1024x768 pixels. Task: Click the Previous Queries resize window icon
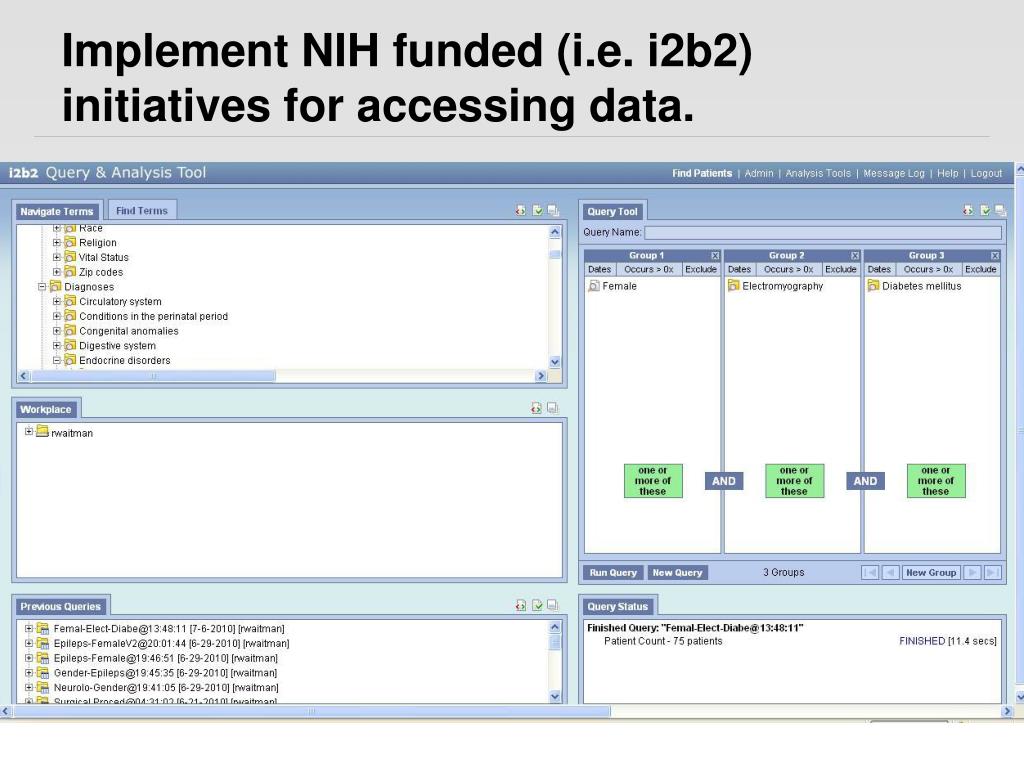coord(553,605)
